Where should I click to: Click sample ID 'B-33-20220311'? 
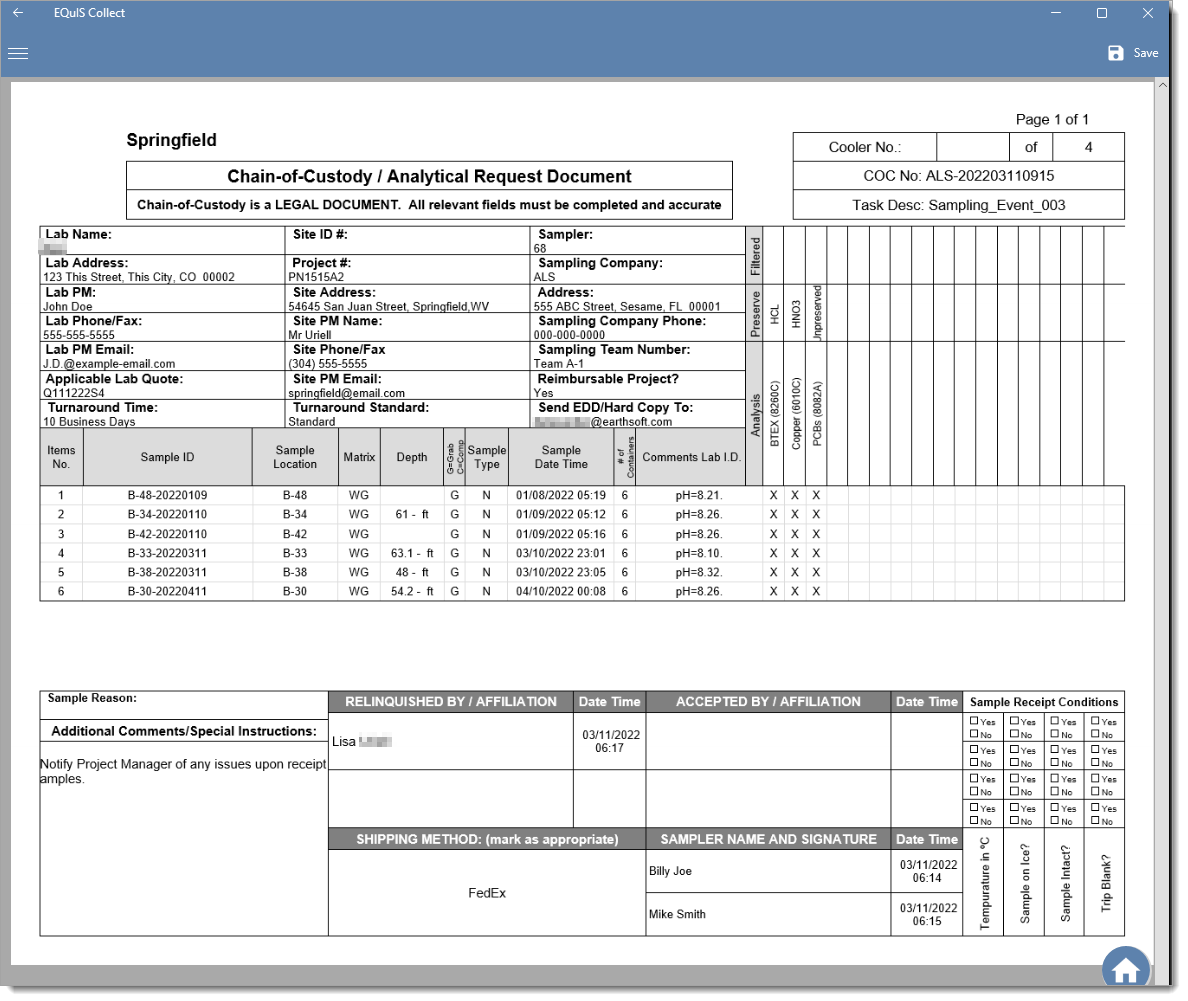167,554
